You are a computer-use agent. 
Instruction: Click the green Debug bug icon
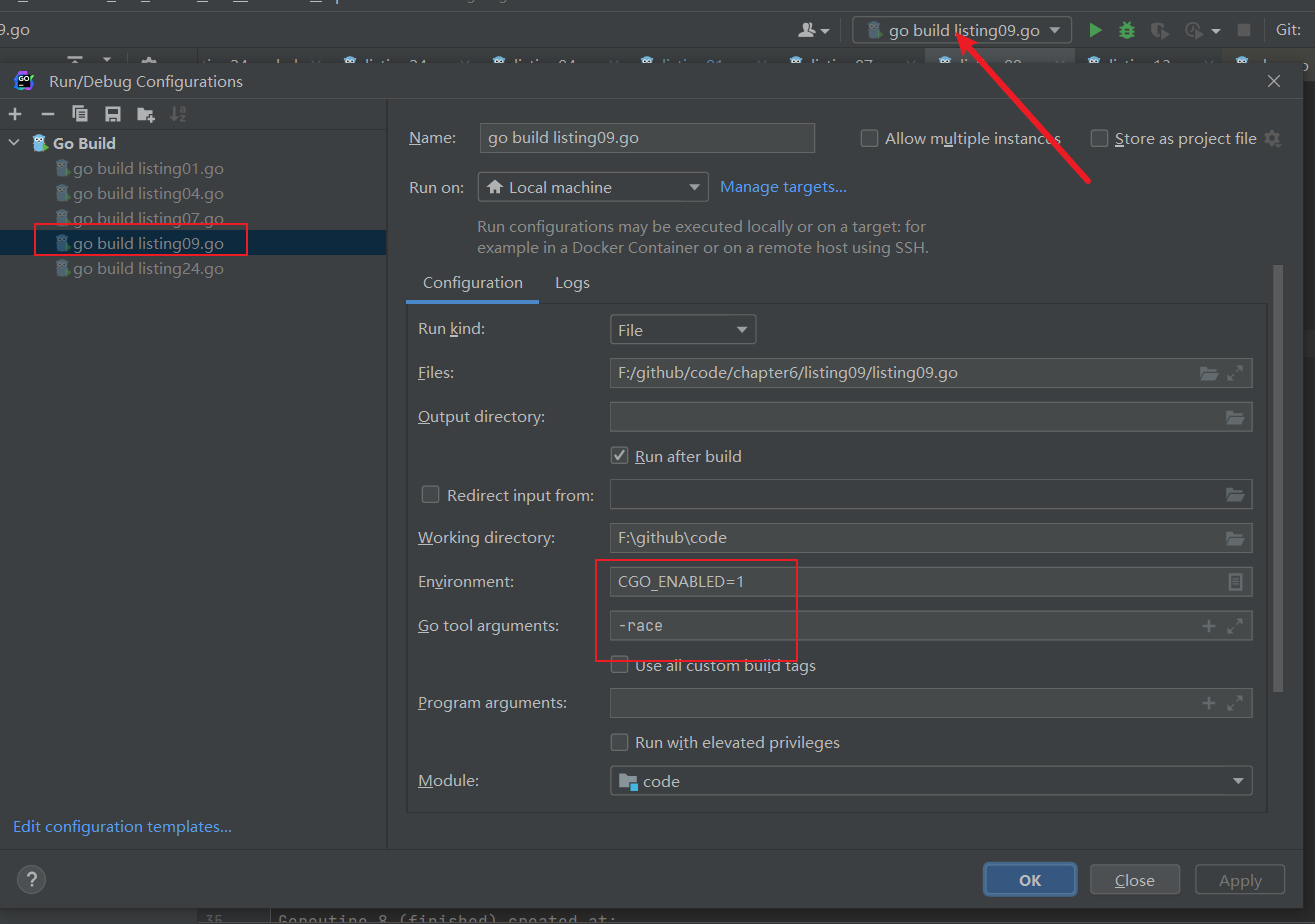(x=1127, y=30)
